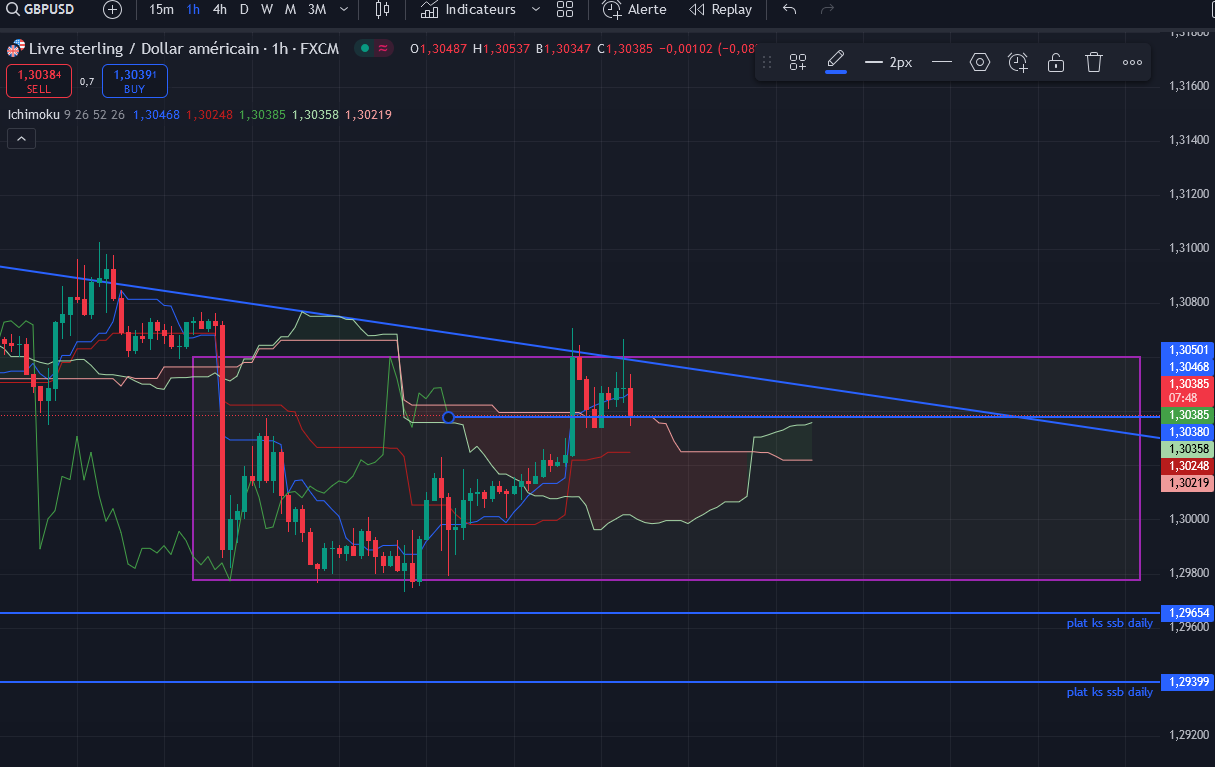Click the Ichimoku value 1,30468 in legend
Viewport: 1215px width, 767px height.
[155, 115]
